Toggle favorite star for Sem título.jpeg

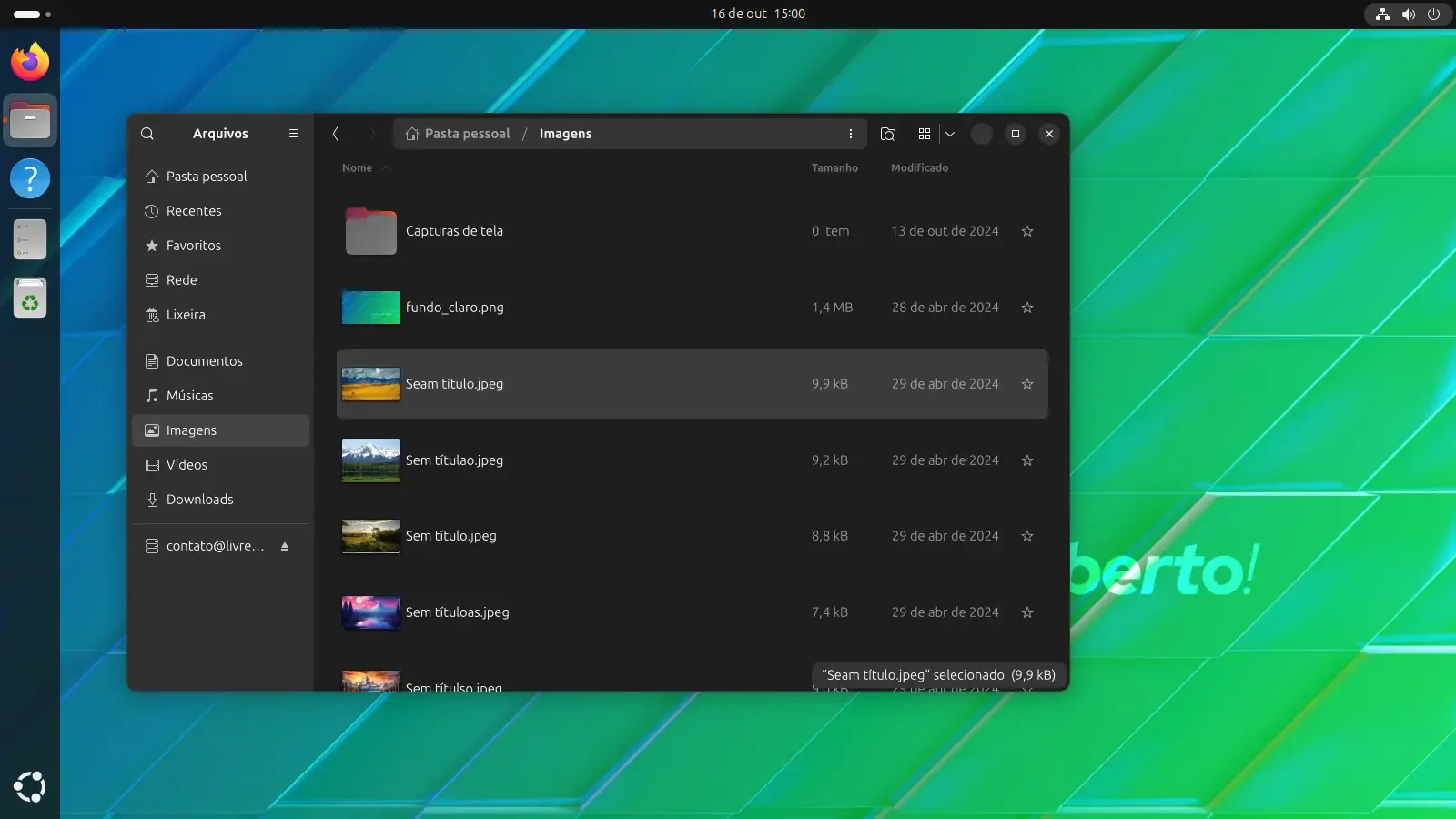point(1027,536)
